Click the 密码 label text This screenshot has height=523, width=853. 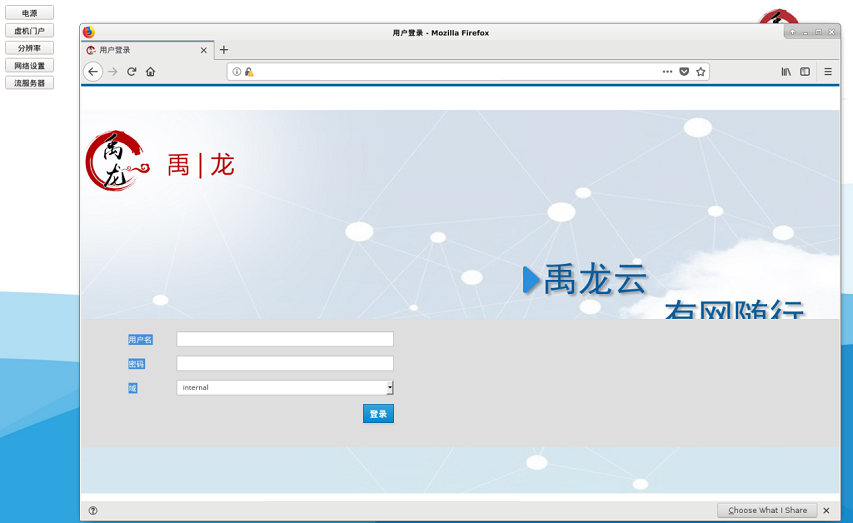(x=137, y=364)
